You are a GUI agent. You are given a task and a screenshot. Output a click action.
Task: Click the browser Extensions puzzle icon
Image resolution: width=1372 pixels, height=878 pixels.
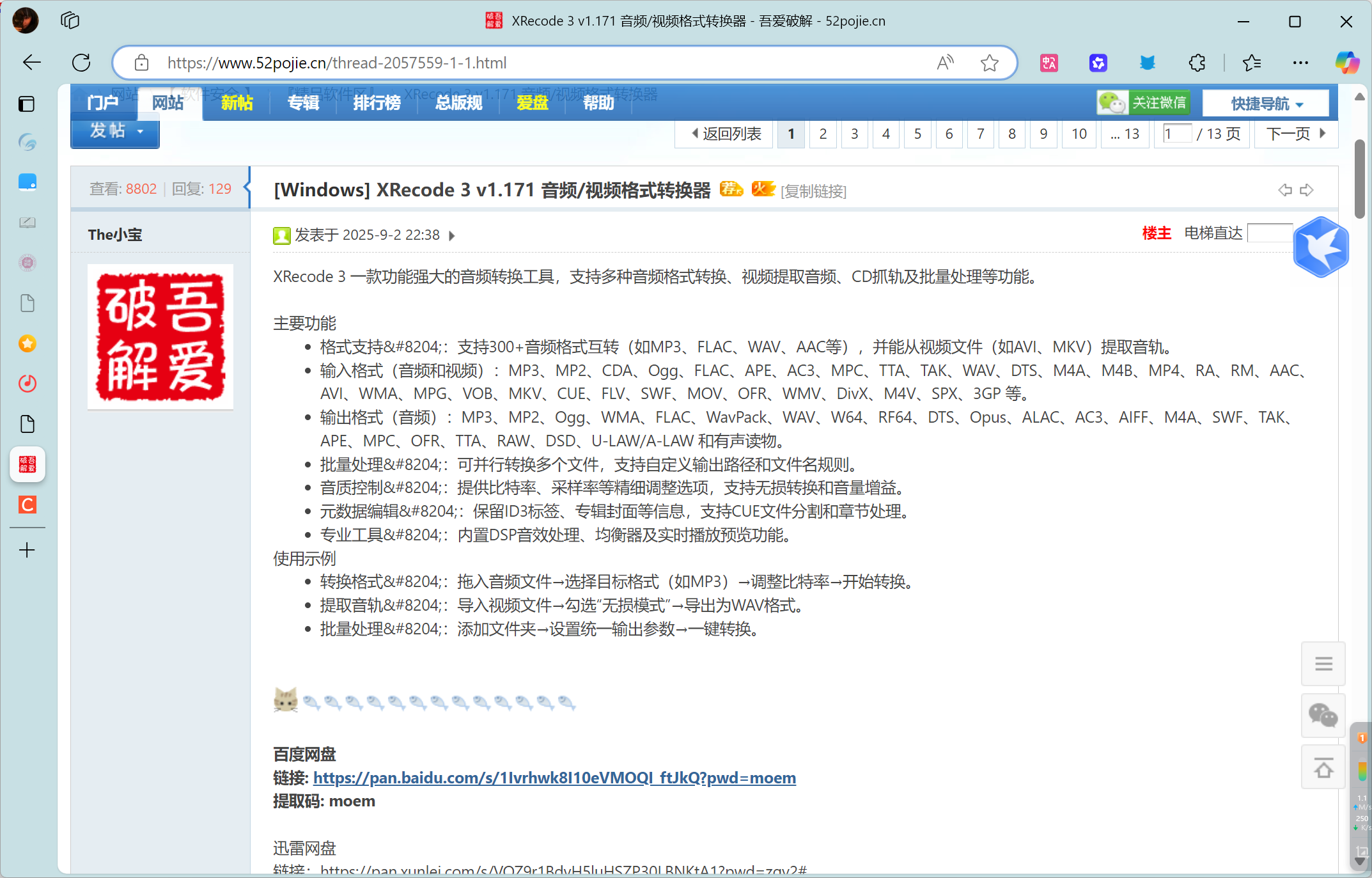tap(1197, 63)
